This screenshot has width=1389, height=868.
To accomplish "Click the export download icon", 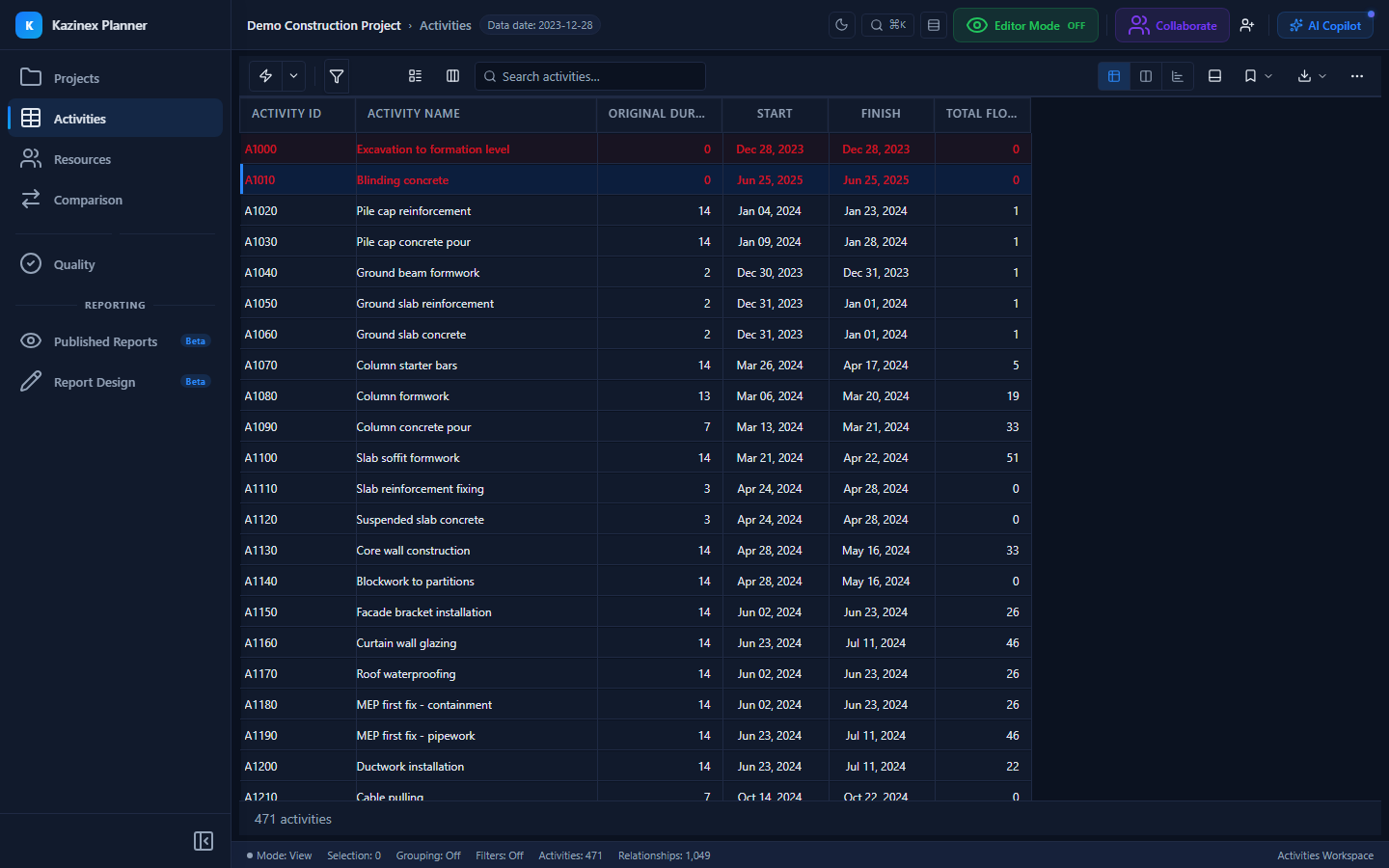I will pyautogui.click(x=1304, y=76).
